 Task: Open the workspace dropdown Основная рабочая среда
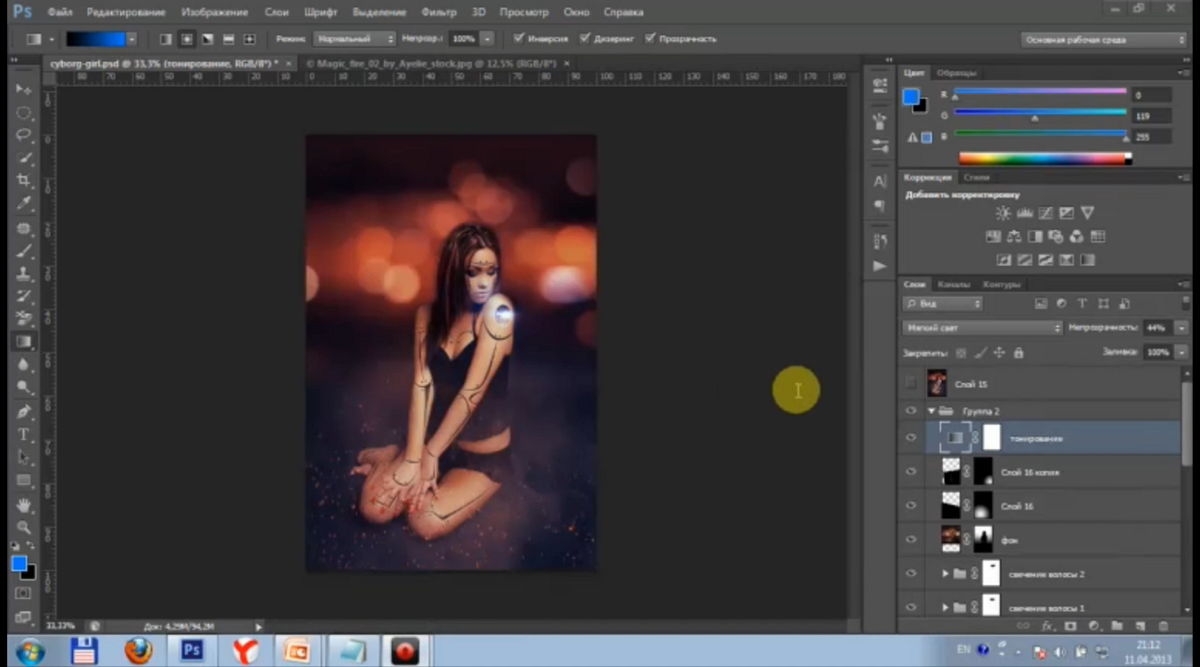pos(1103,40)
